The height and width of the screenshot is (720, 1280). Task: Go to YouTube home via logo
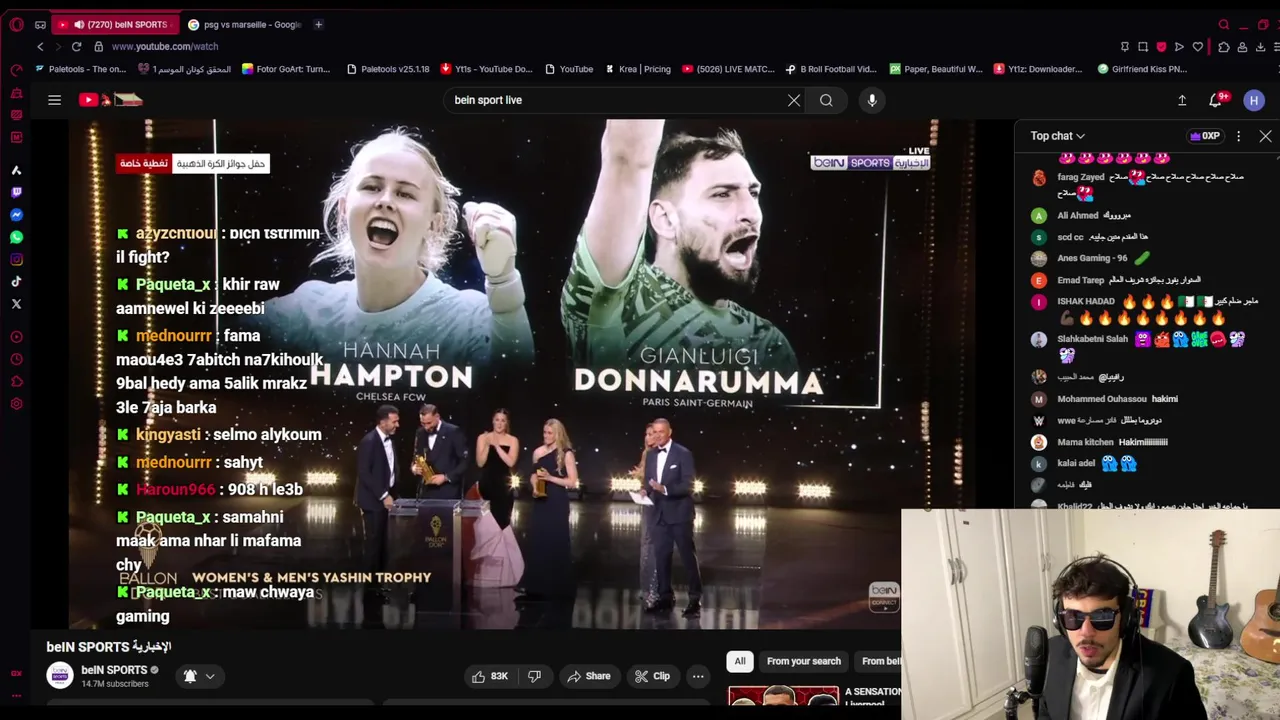pyautogui.click(x=111, y=100)
